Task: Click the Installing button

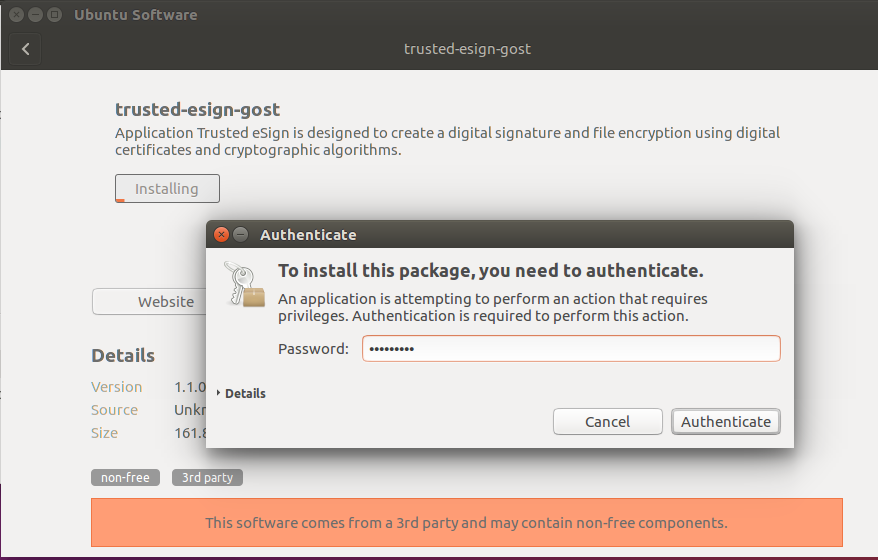Action: click(x=167, y=188)
